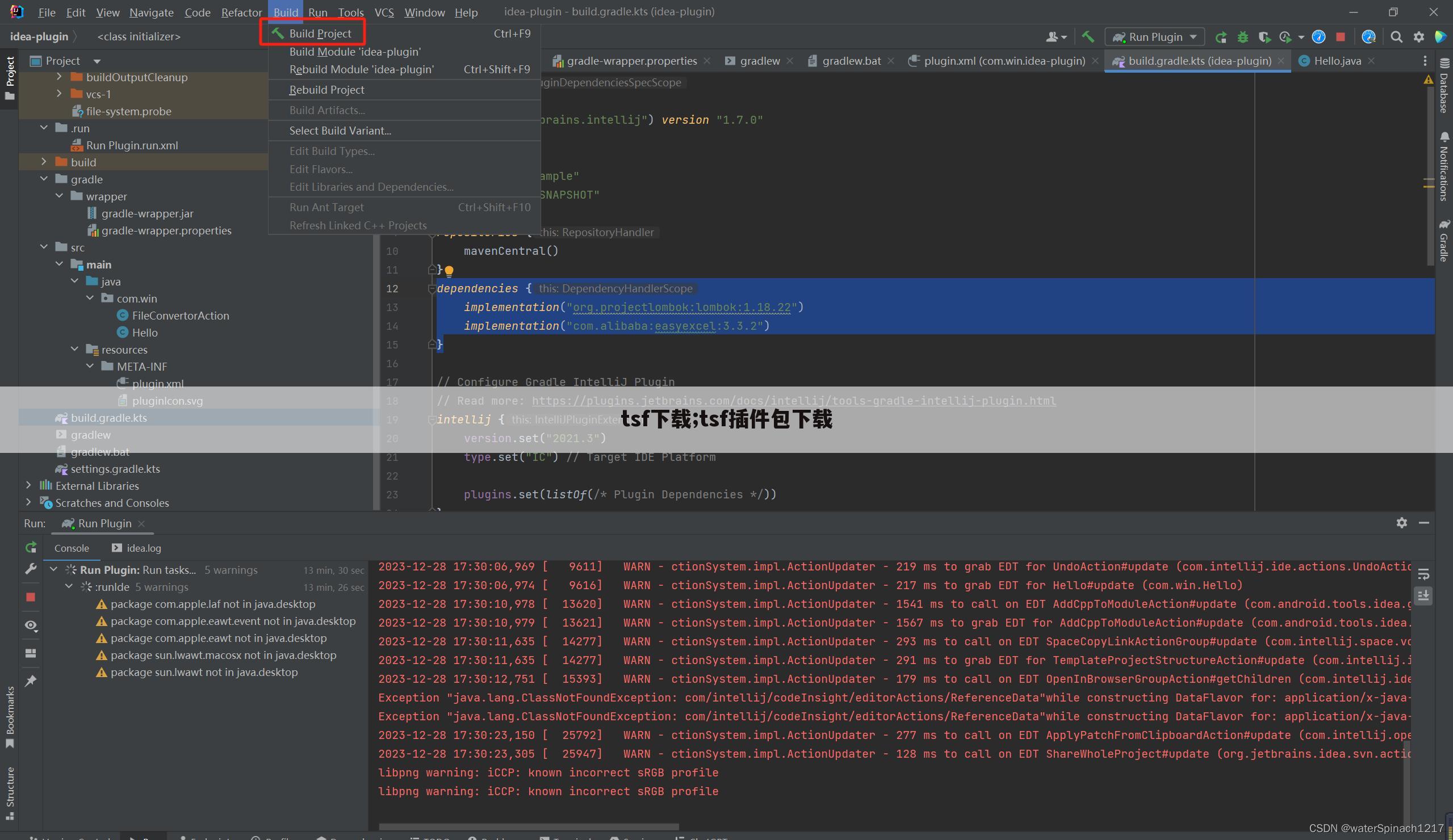Rerun the plugin from the main toolbar
The width and height of the screenshot is (1453, 840).
tap(1221, 37)
